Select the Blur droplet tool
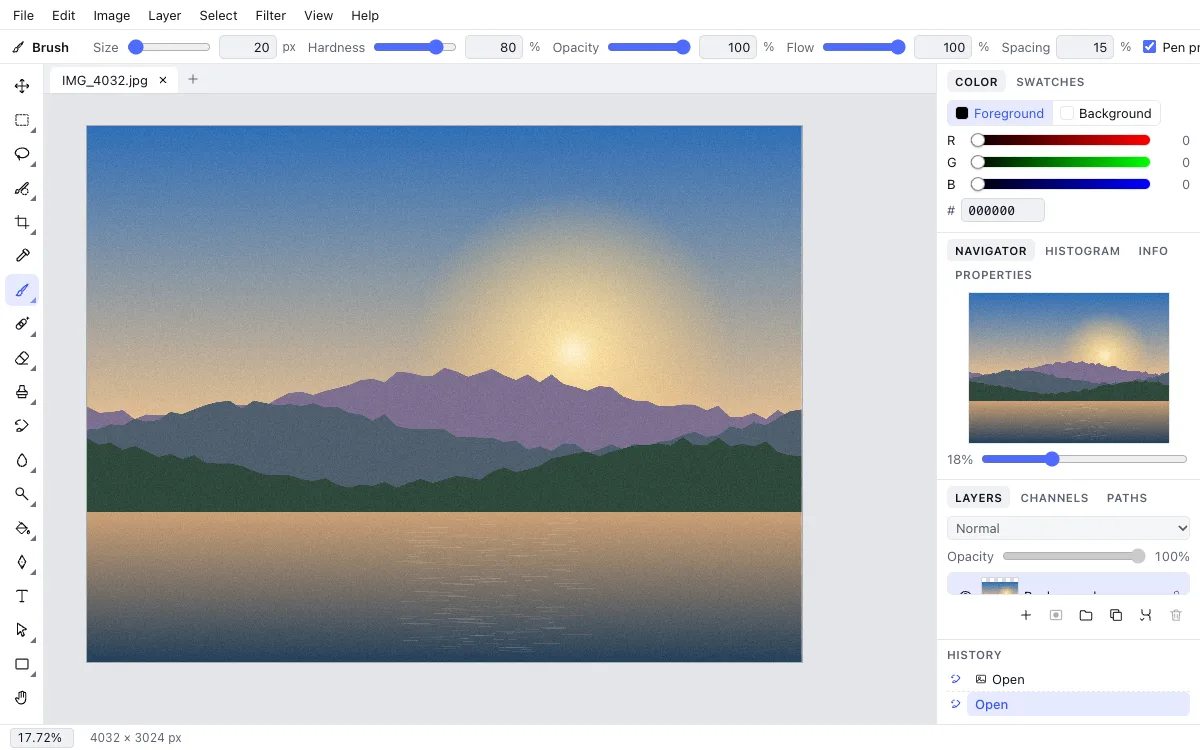Image resolution: width=1200 pixels, height=750 pixels. point(22,460)
